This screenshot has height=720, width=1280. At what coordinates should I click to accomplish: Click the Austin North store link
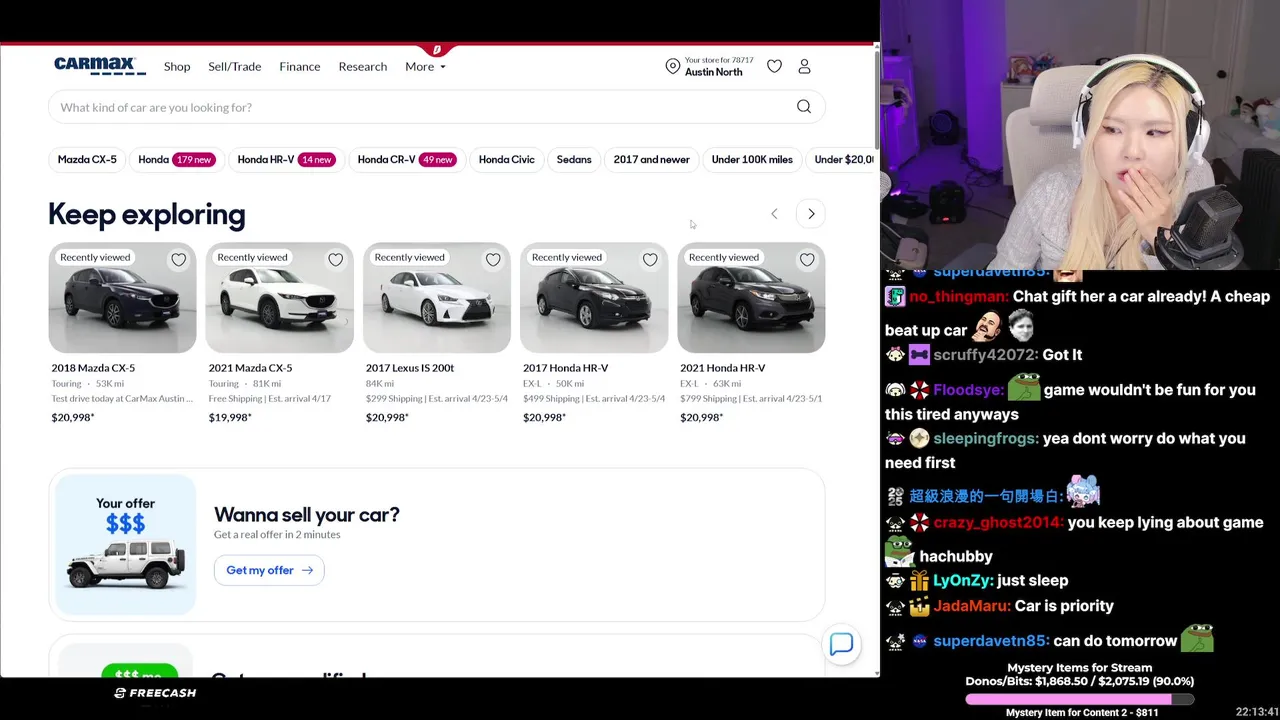[x=714, y=72]
